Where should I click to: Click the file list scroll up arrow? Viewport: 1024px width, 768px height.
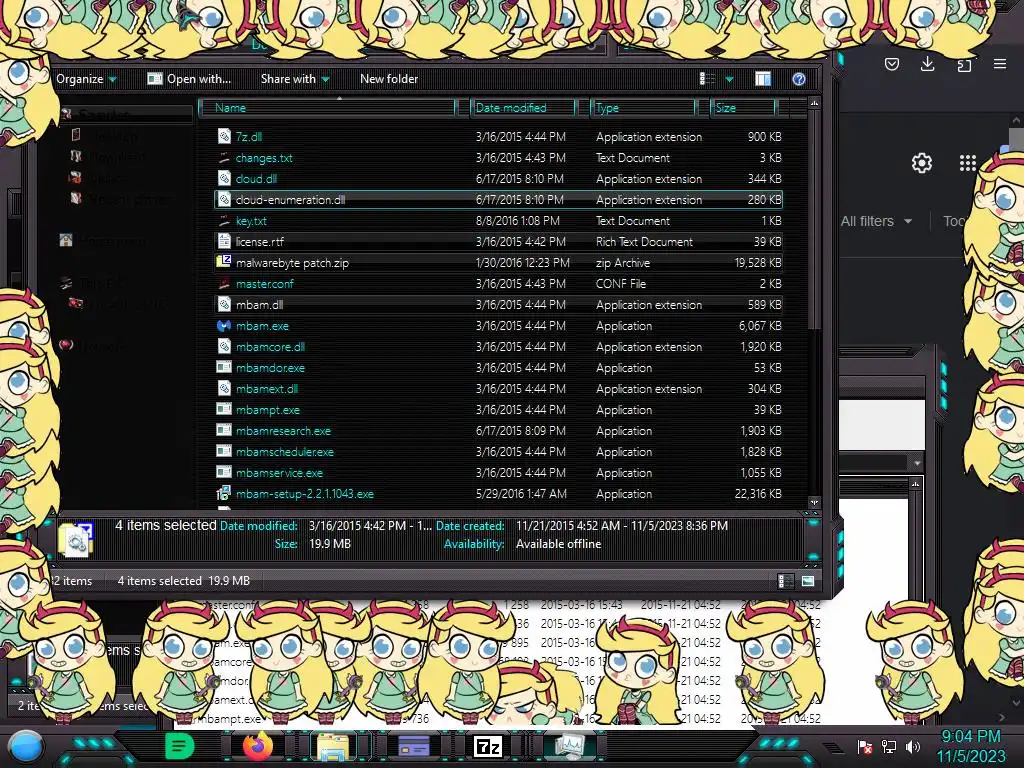pos(814,103)
